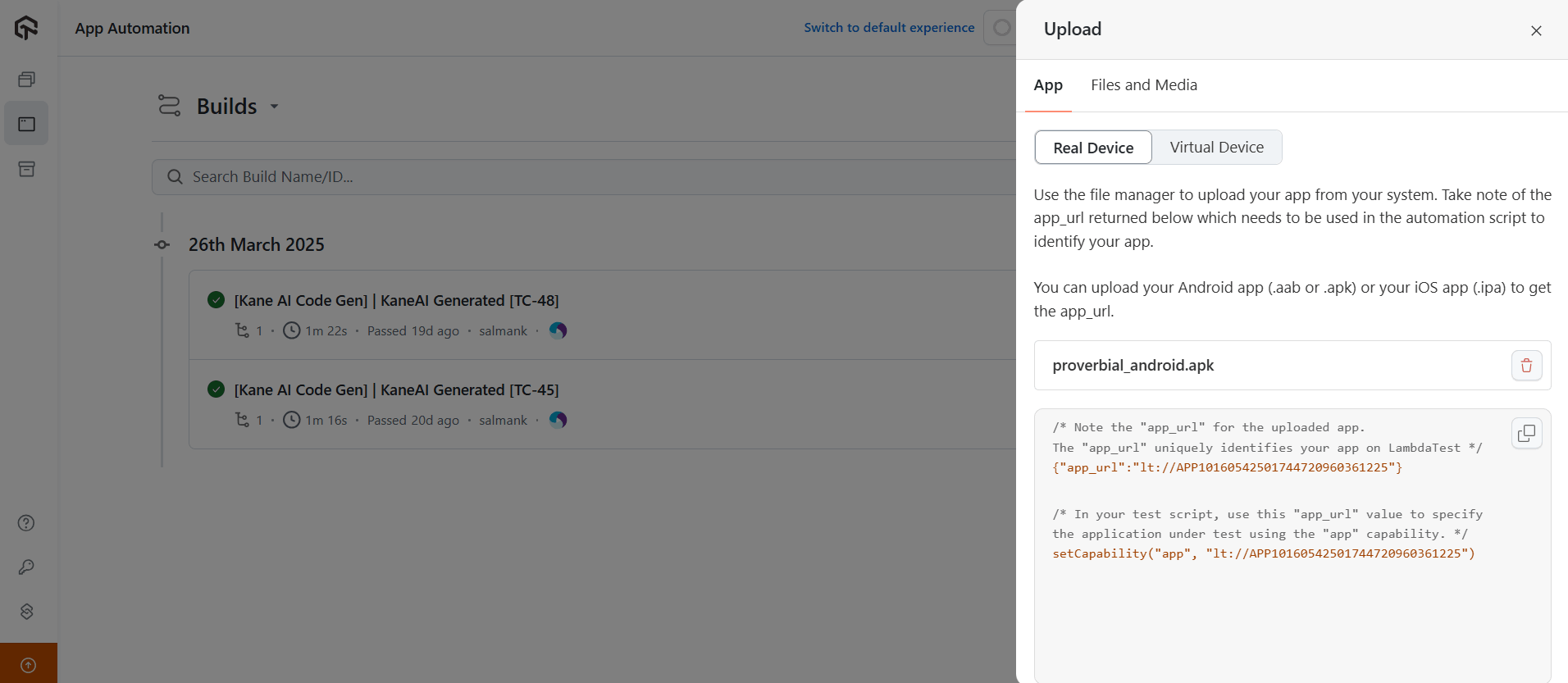Close the Upload panel
The width and height of the screenshot is (1568, 683).
[x=1536, y=30]
